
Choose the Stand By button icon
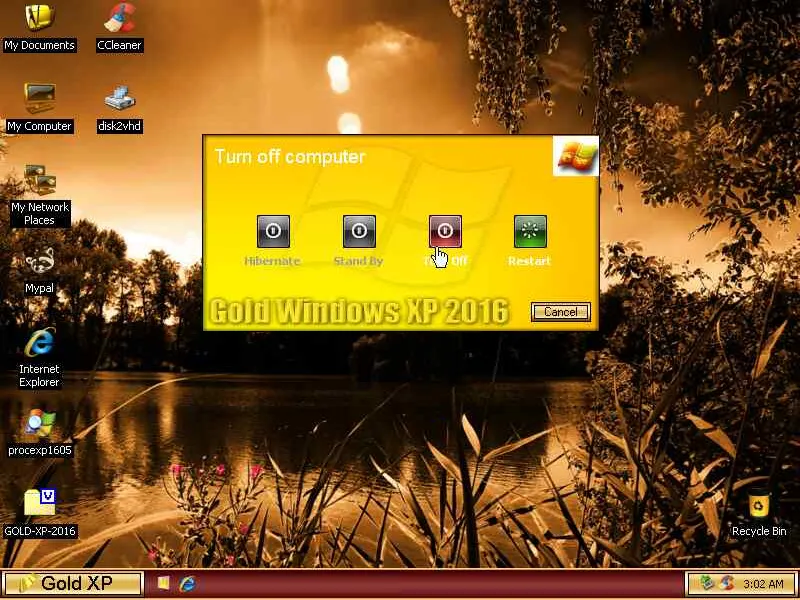(359, 231)
